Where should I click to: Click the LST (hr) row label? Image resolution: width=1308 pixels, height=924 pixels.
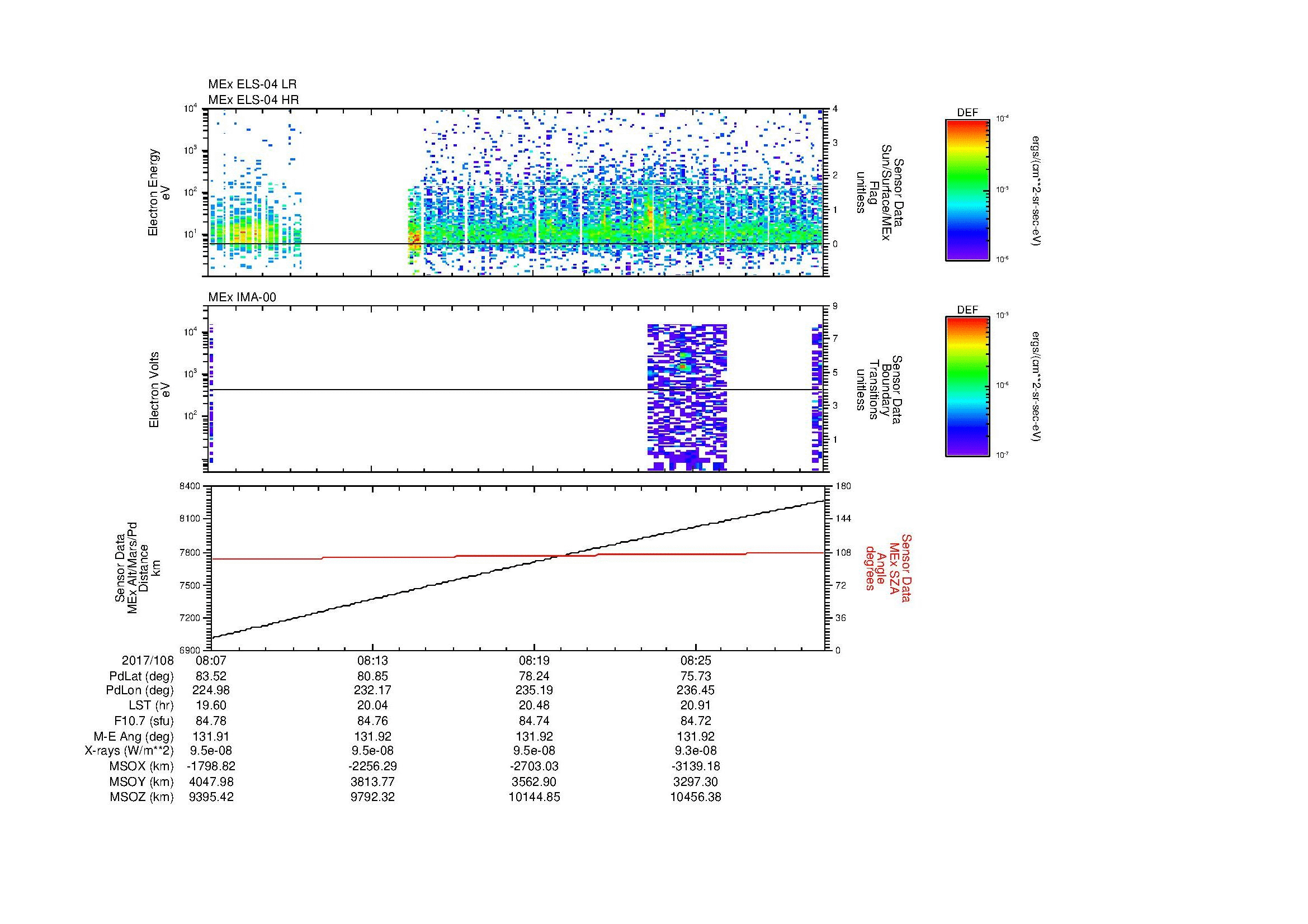coord(151,706)
